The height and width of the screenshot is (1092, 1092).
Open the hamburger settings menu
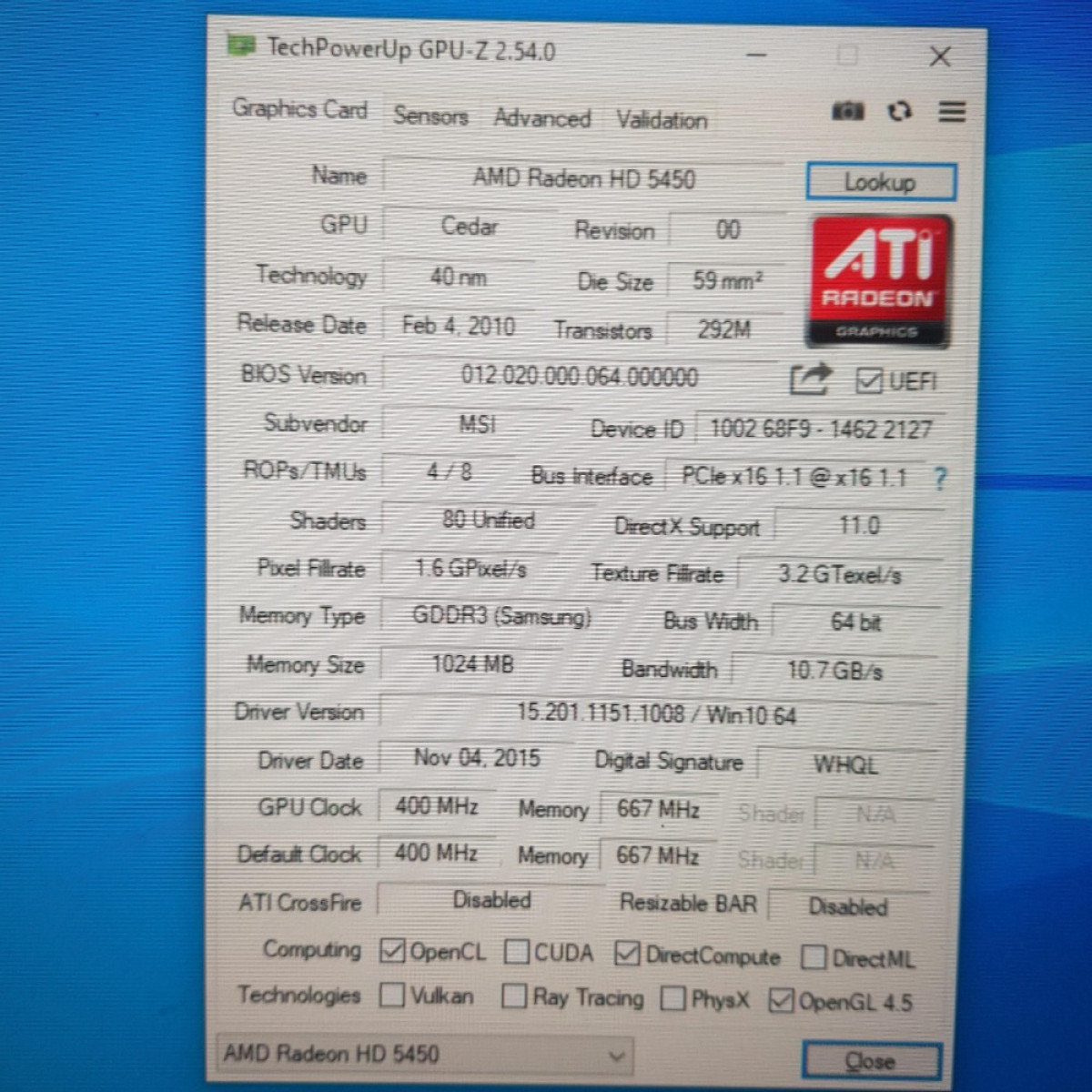click(x=952, y=111)
